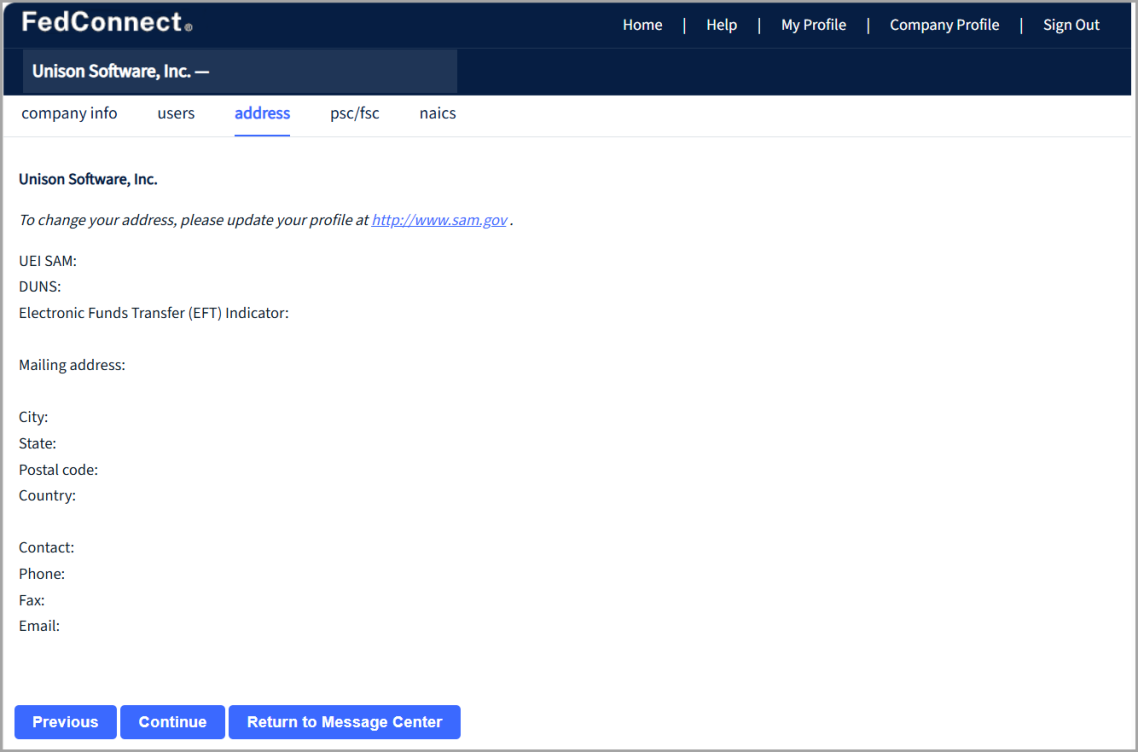Click the FedConnect logo
Viewport: 1138px width, 752px height.
click(107, 23)
